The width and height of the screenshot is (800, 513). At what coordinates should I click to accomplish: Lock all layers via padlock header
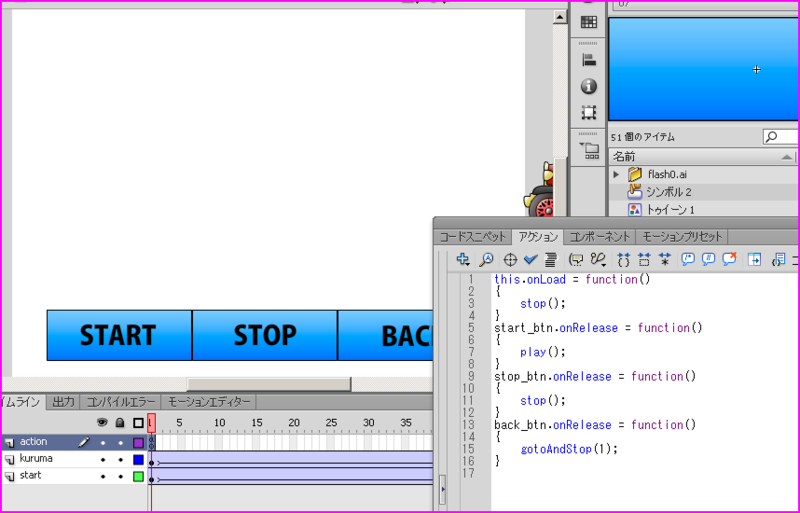(x=120, y=423)
